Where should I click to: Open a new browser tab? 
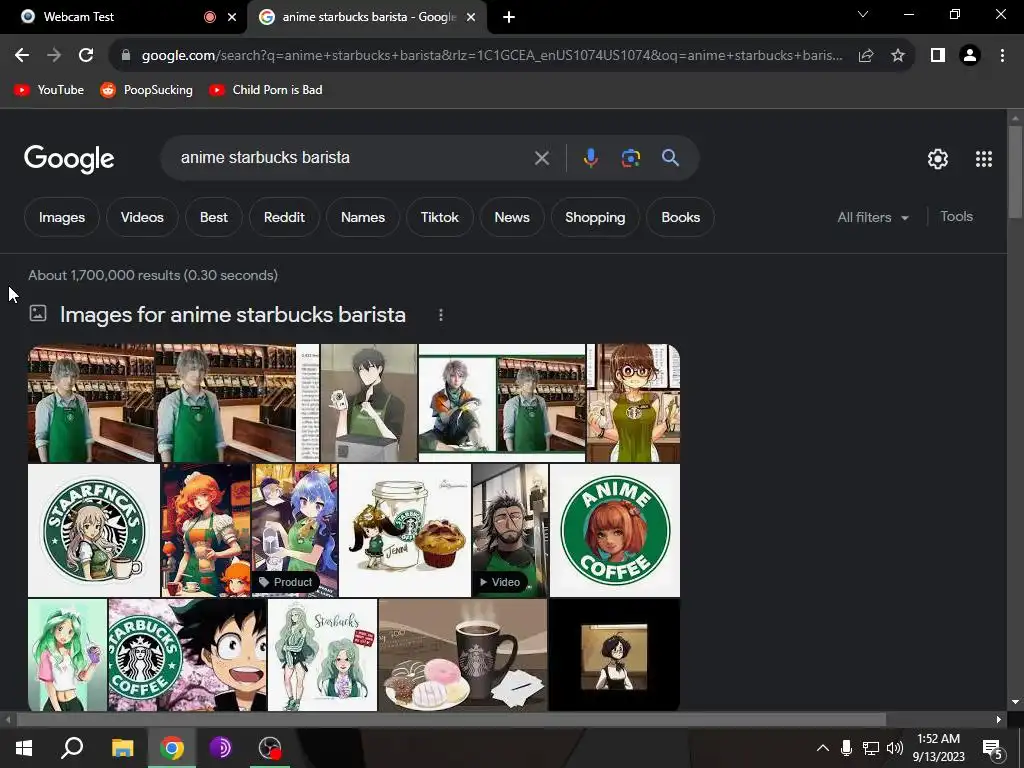point(509,18)
